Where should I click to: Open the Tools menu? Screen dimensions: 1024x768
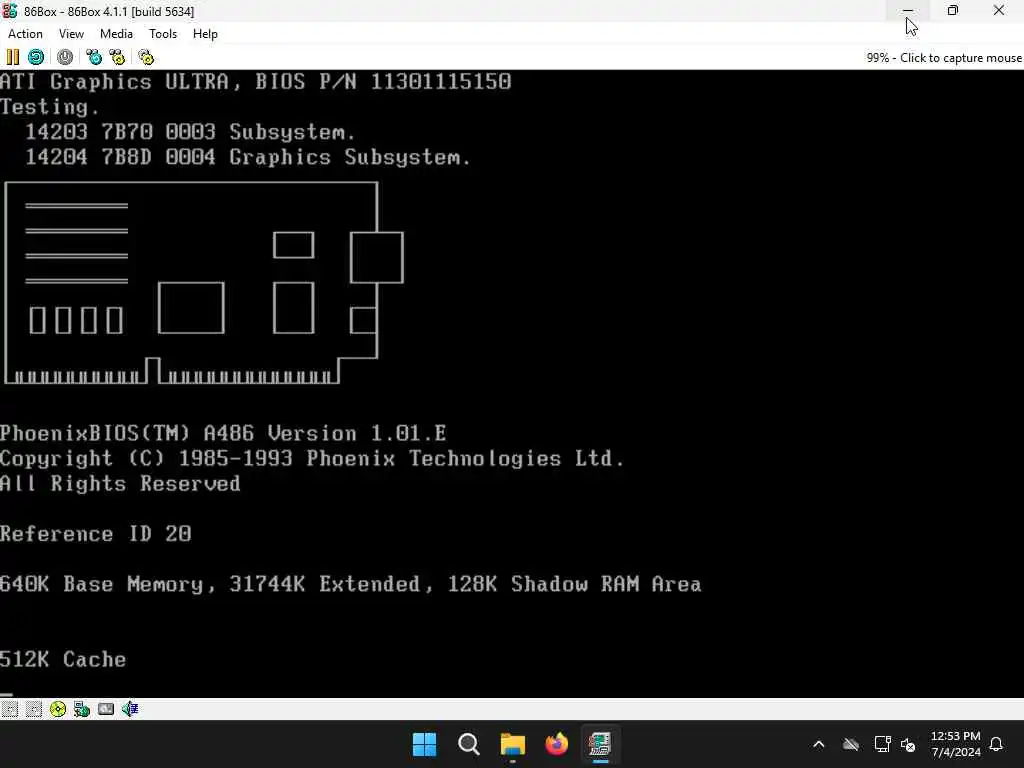point(163,34)
